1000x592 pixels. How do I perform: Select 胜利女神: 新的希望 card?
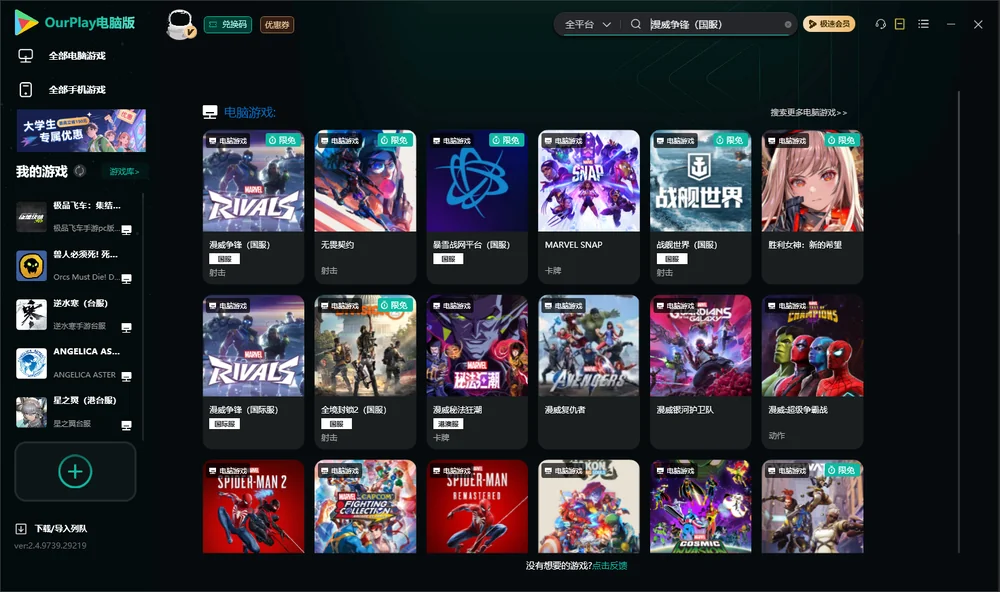[812, 207]
